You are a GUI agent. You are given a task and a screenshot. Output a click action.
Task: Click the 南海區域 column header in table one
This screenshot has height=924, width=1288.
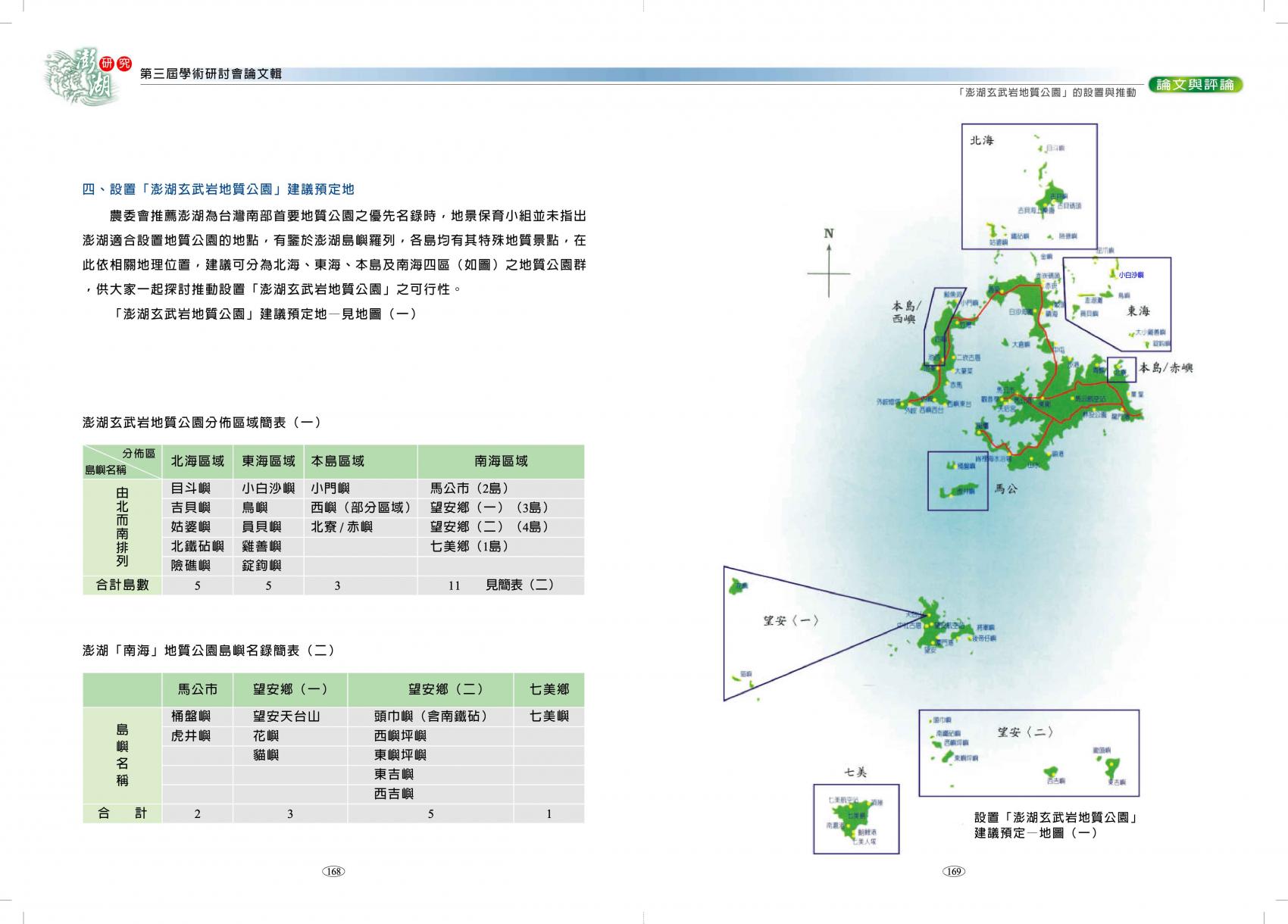500,461
